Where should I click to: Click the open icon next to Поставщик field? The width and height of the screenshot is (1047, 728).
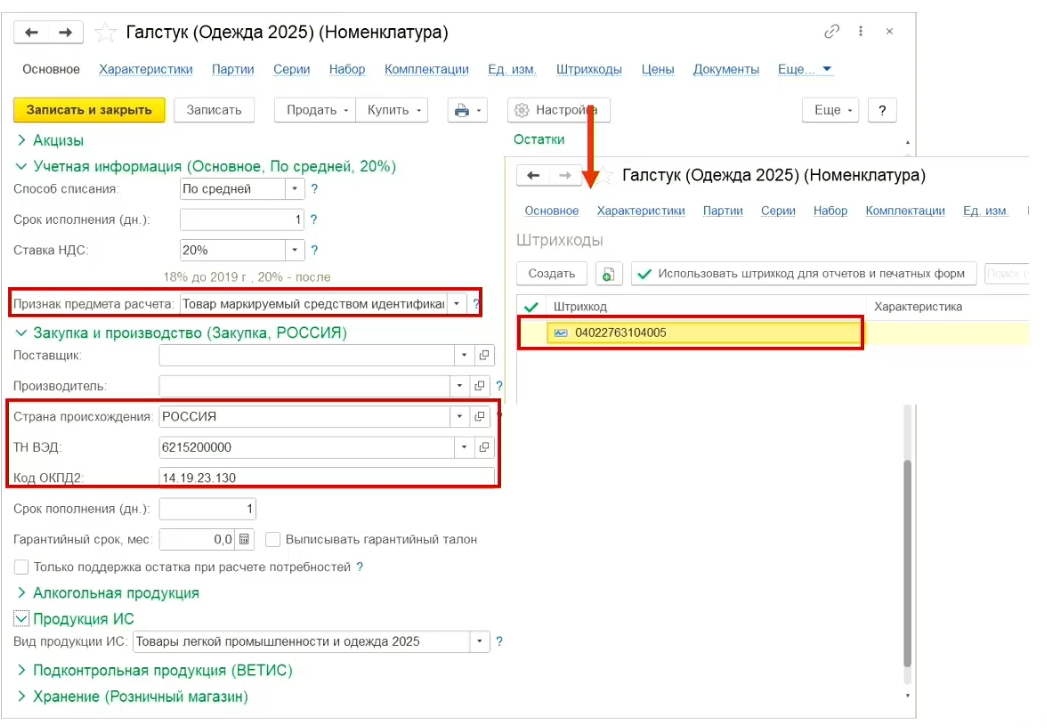pos(484,355)
